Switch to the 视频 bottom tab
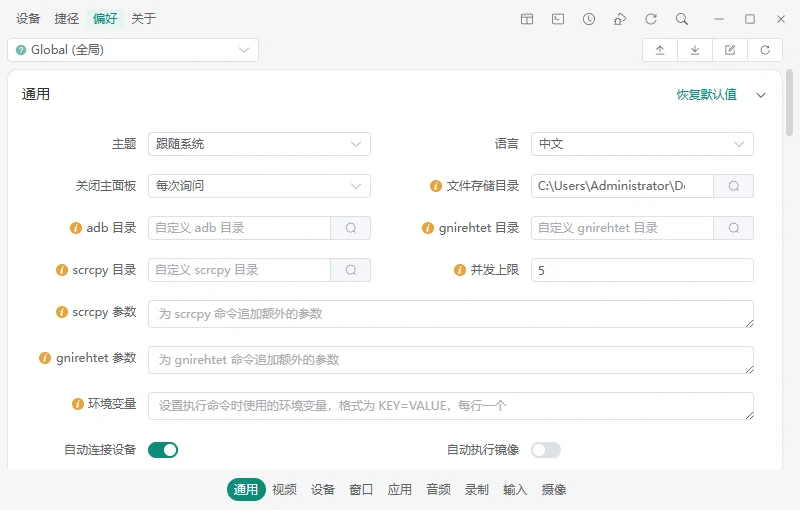The width and height of the screenshot is (800, 510). point(285,490)
